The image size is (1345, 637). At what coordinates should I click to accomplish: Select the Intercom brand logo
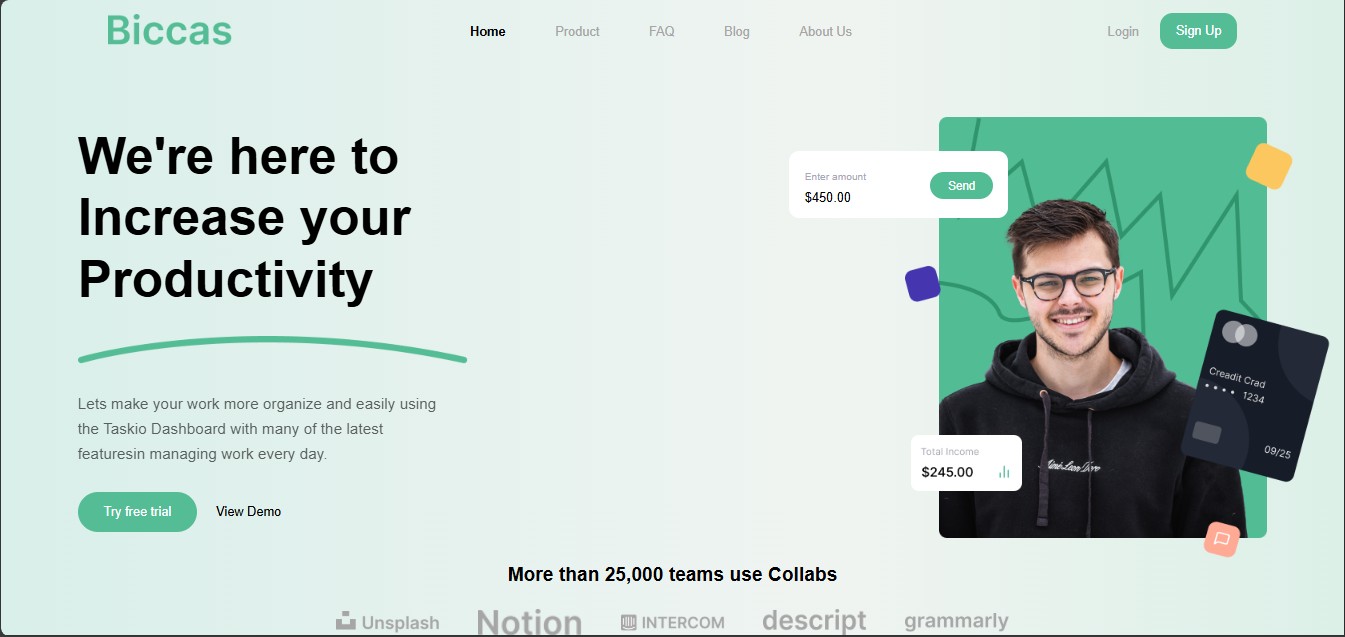pyautogui.click(x=672, y=622)
